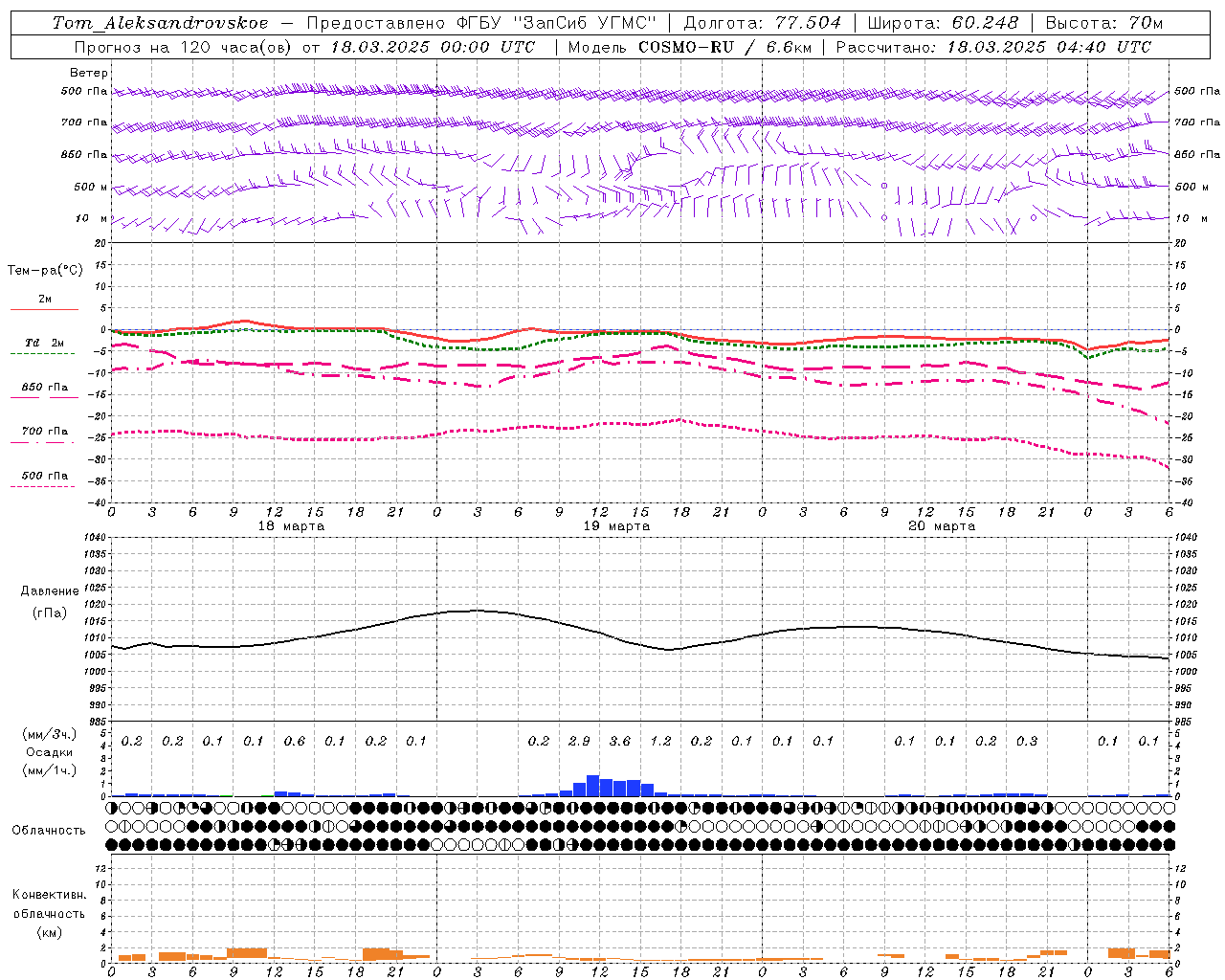Click the 20 марта date label

tap(942, 526)
